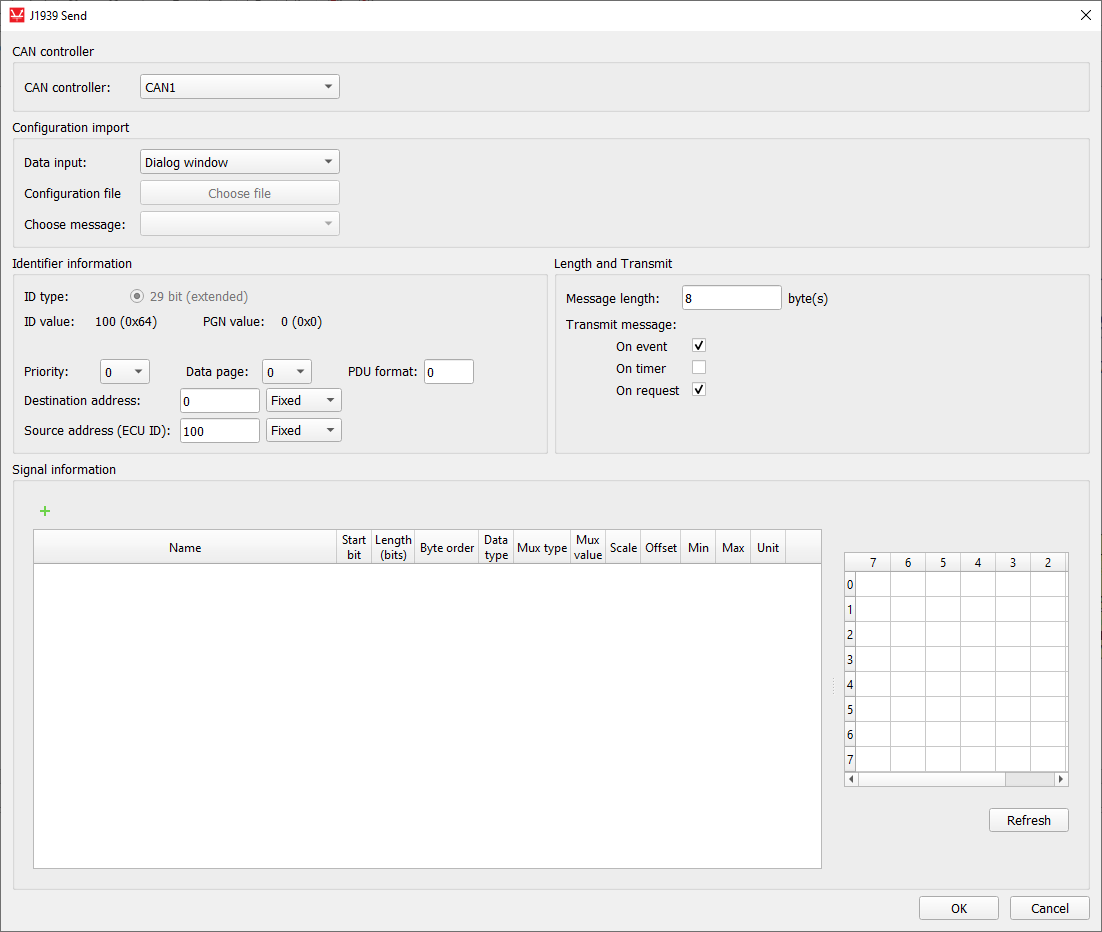
Task: Click the green plus add signal icon
Action: tap(44, 511)
